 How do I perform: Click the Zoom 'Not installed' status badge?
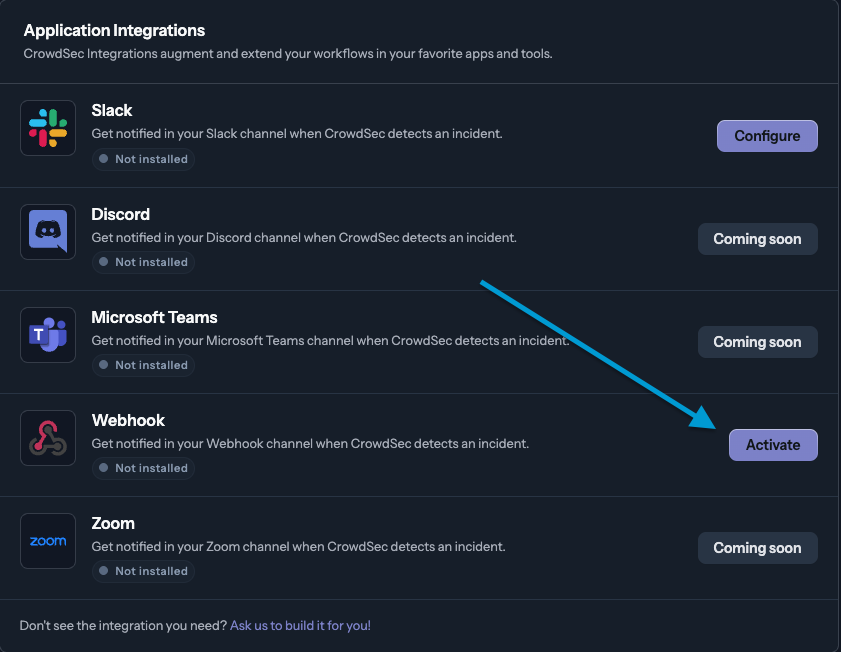click(142, 571)
